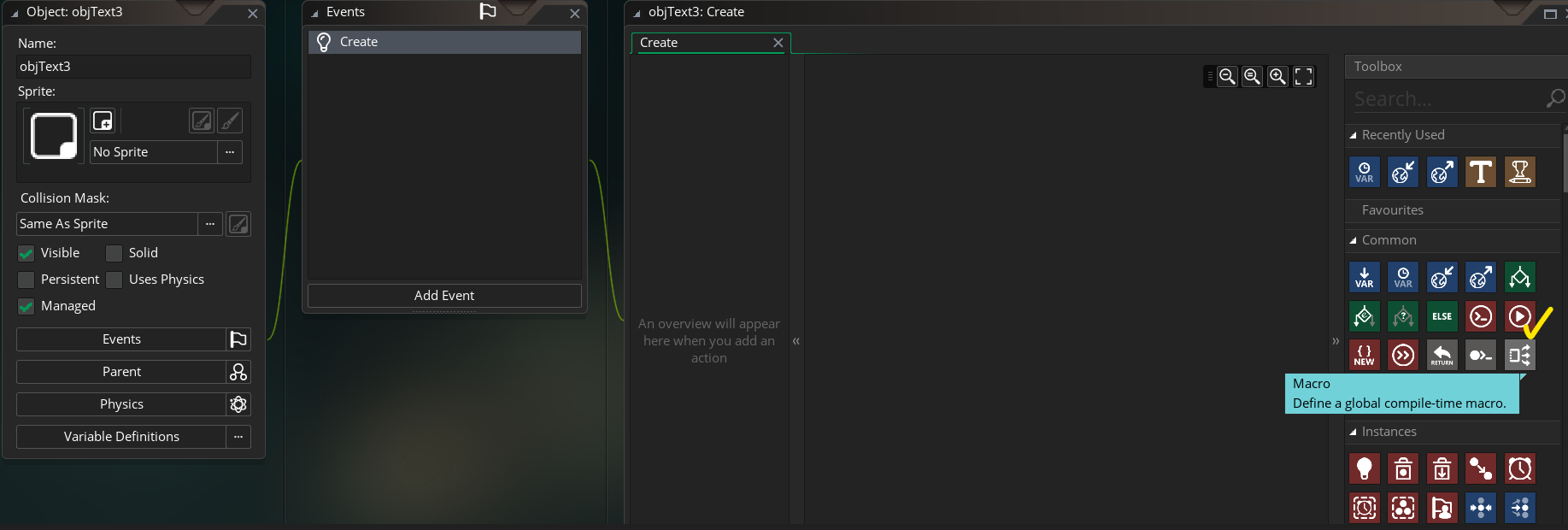Select the RETURN action

coord(1442,355)
